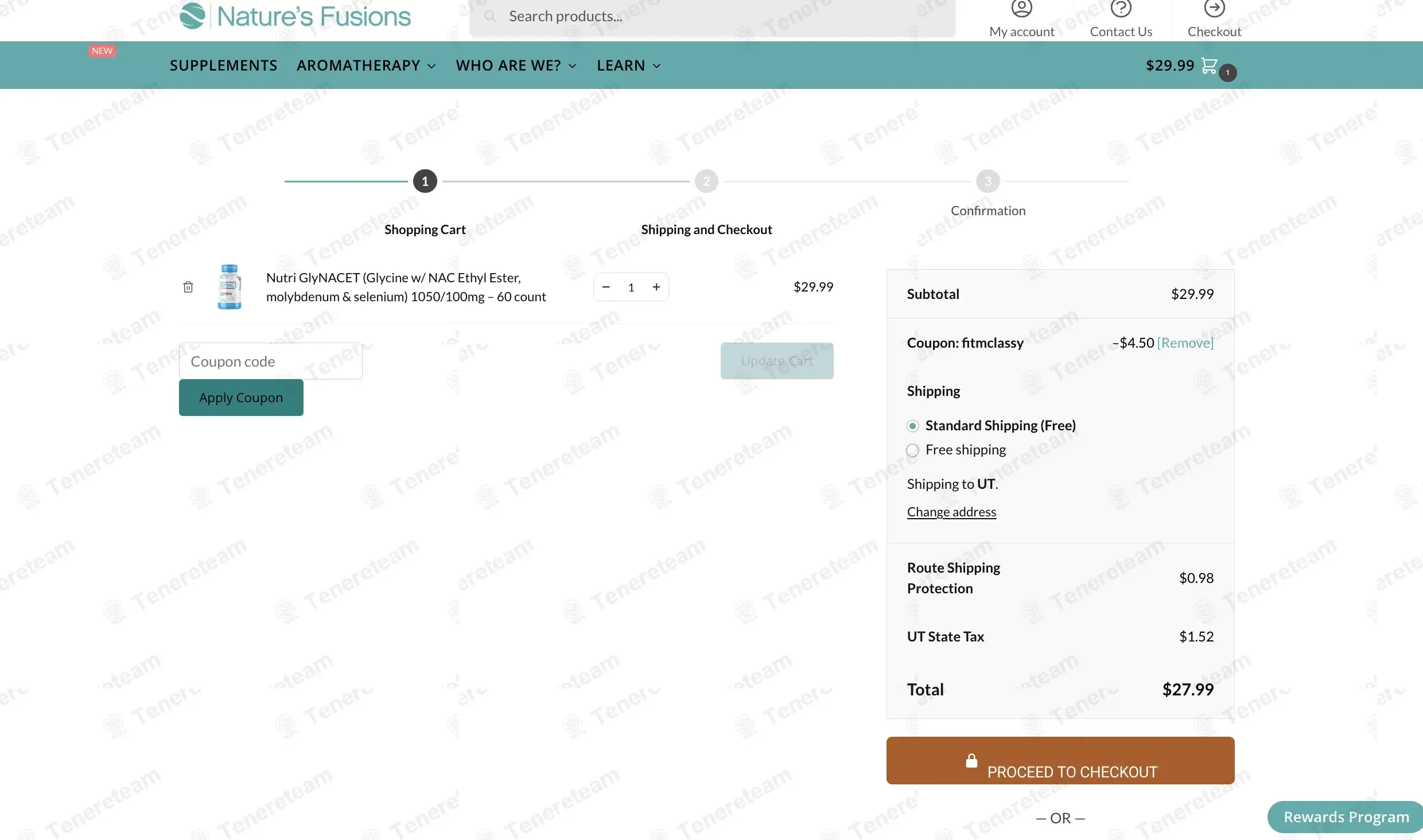
Task: Click the Coupon code input field
Action: coord(270,361)
